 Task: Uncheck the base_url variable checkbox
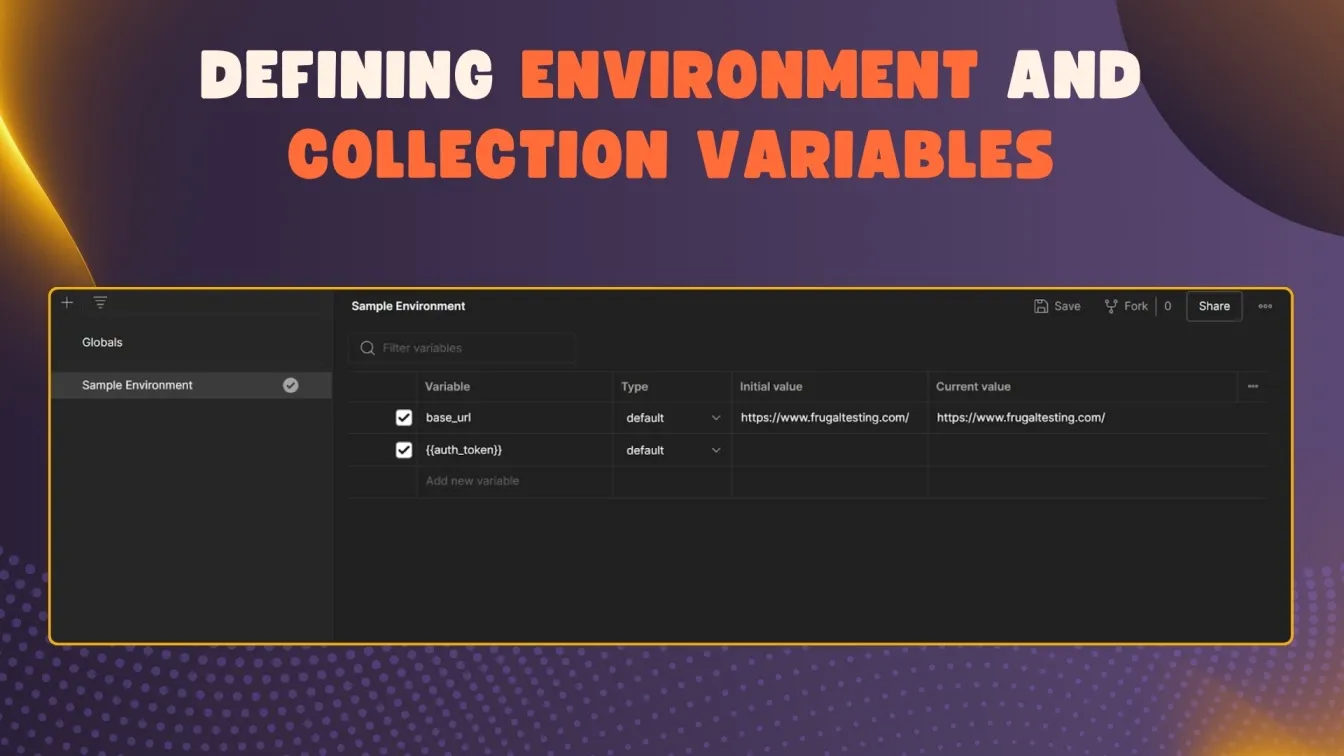[x=404, y=418]
